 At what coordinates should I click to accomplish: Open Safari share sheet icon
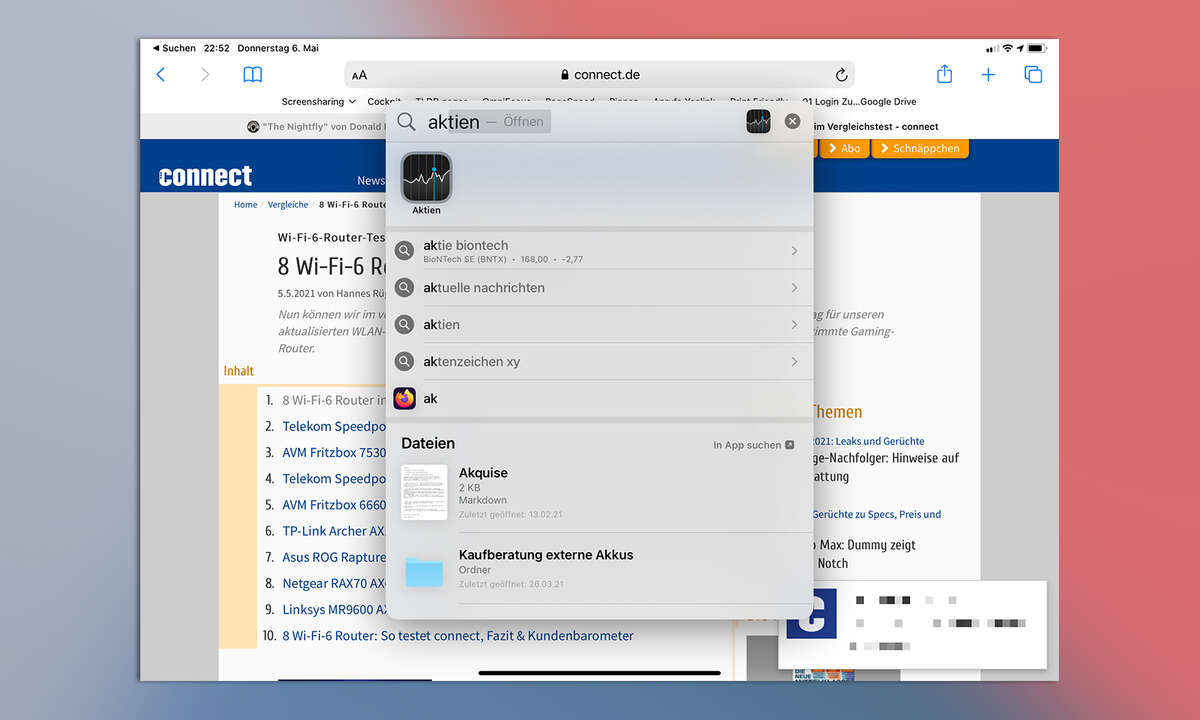[944, 74]
